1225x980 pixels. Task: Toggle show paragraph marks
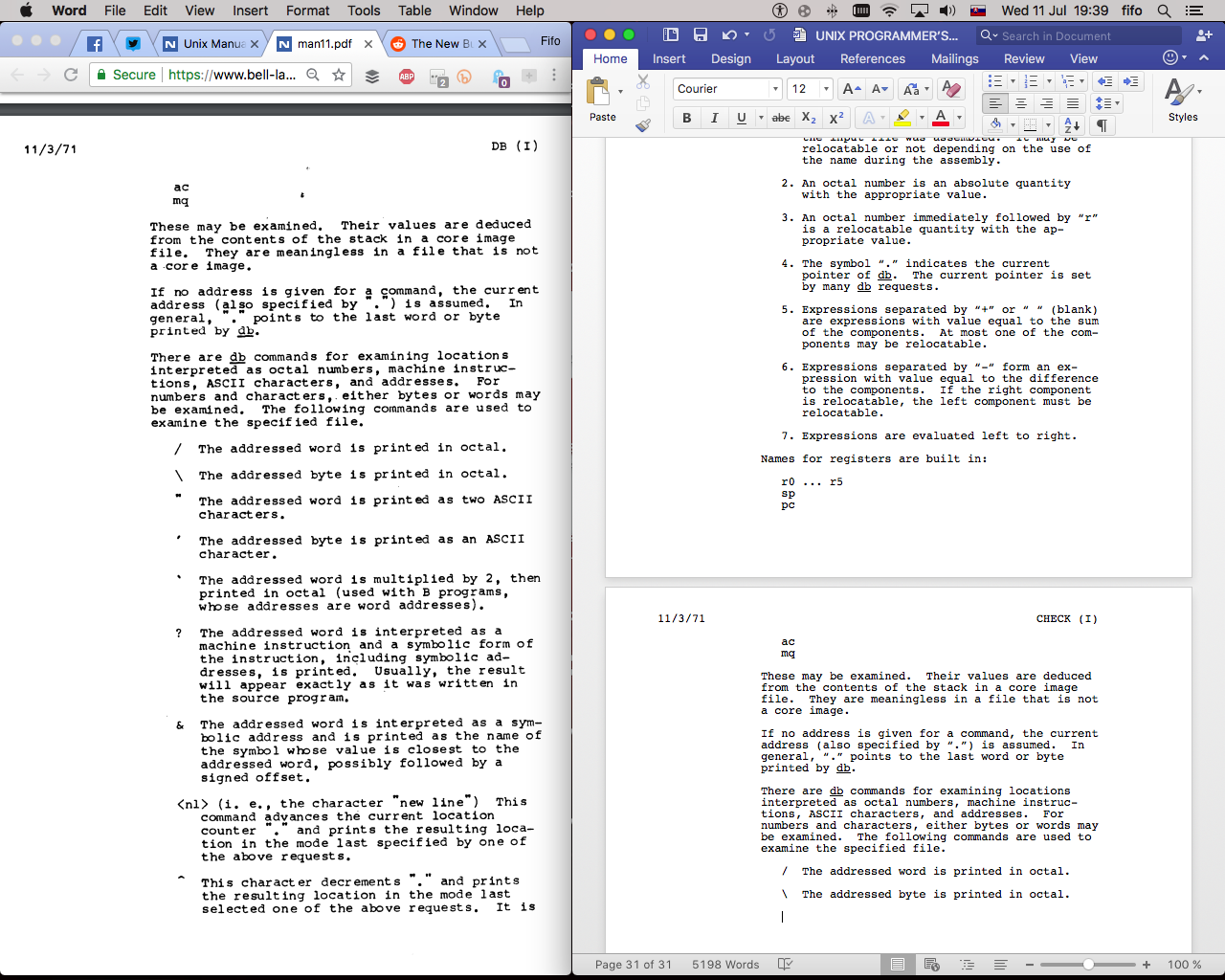pyautogui.click(x=1102, y=125)
